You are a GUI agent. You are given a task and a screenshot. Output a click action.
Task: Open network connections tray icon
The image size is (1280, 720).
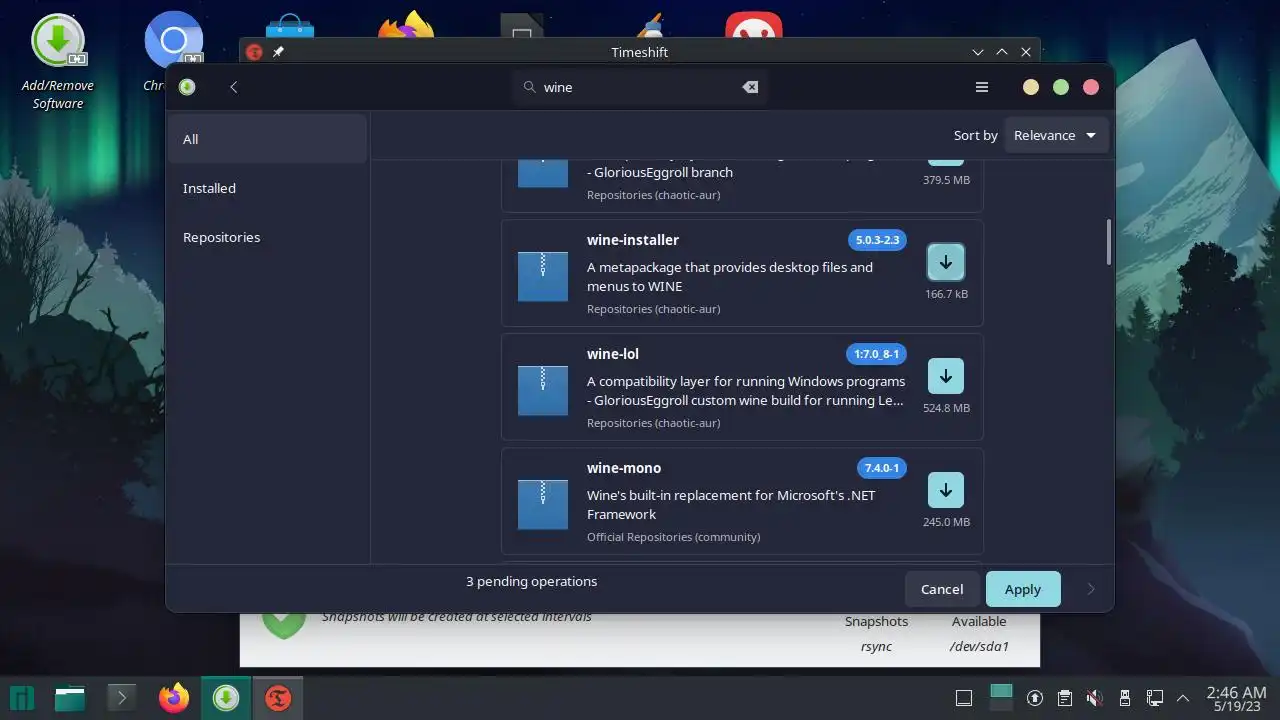point(1155,698)
